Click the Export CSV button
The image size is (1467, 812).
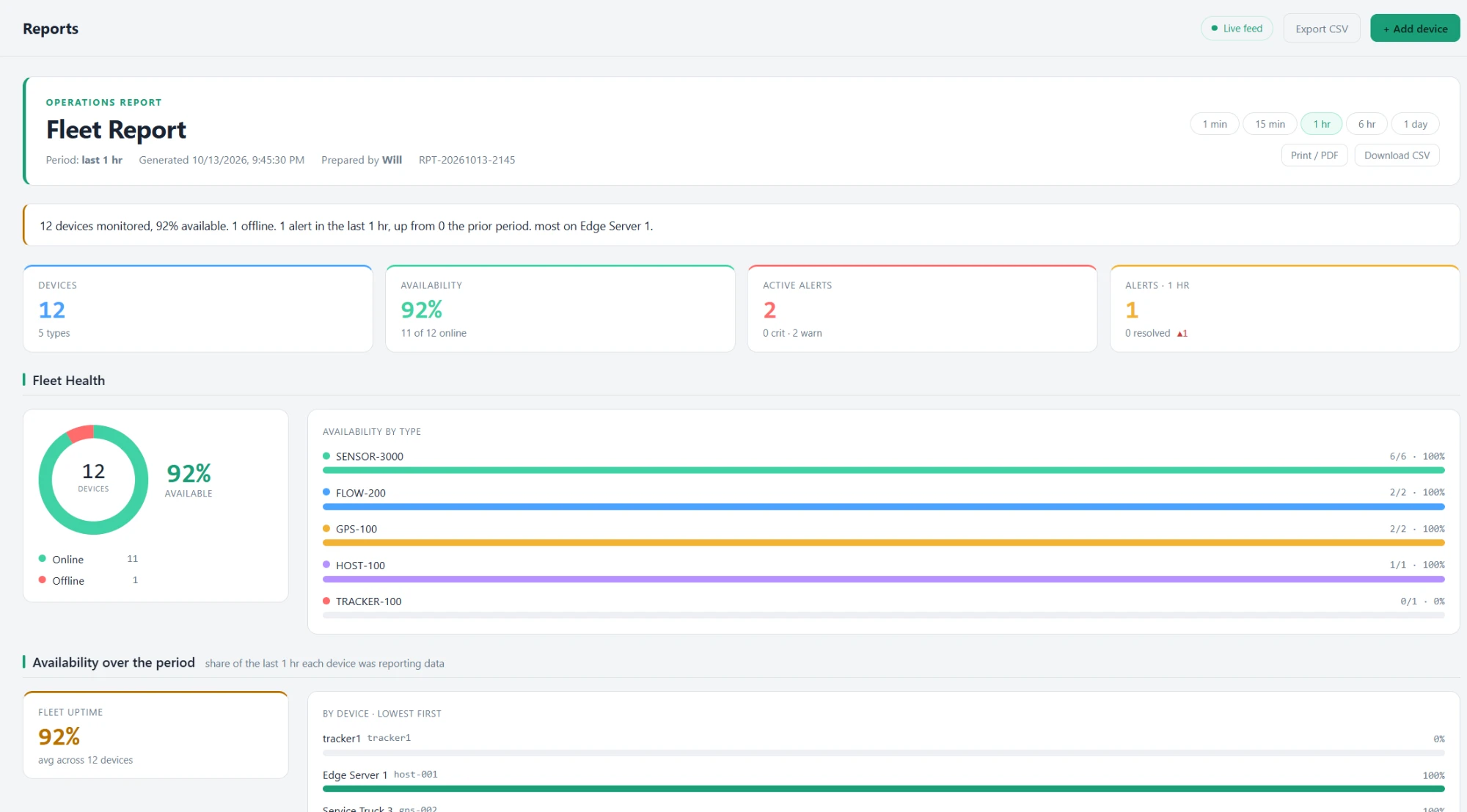coord(1321,29)
